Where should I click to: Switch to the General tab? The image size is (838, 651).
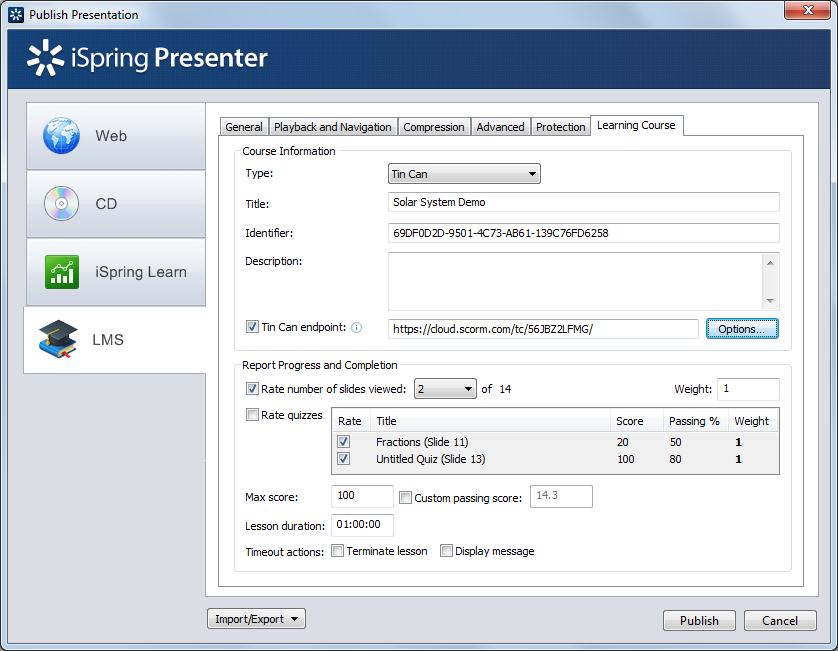pos(244,127)
